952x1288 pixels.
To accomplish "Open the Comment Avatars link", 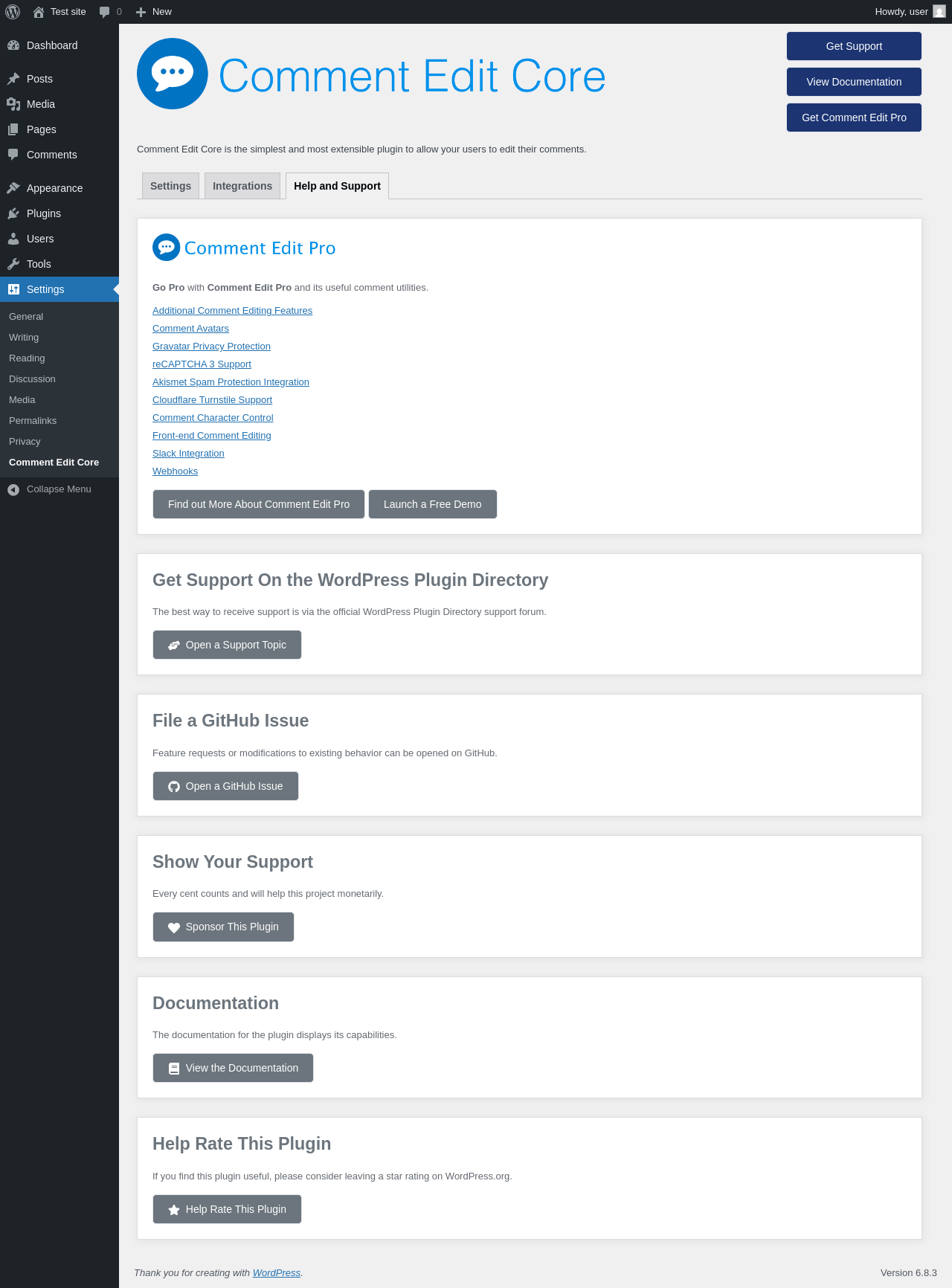I will tap(190, 329).
